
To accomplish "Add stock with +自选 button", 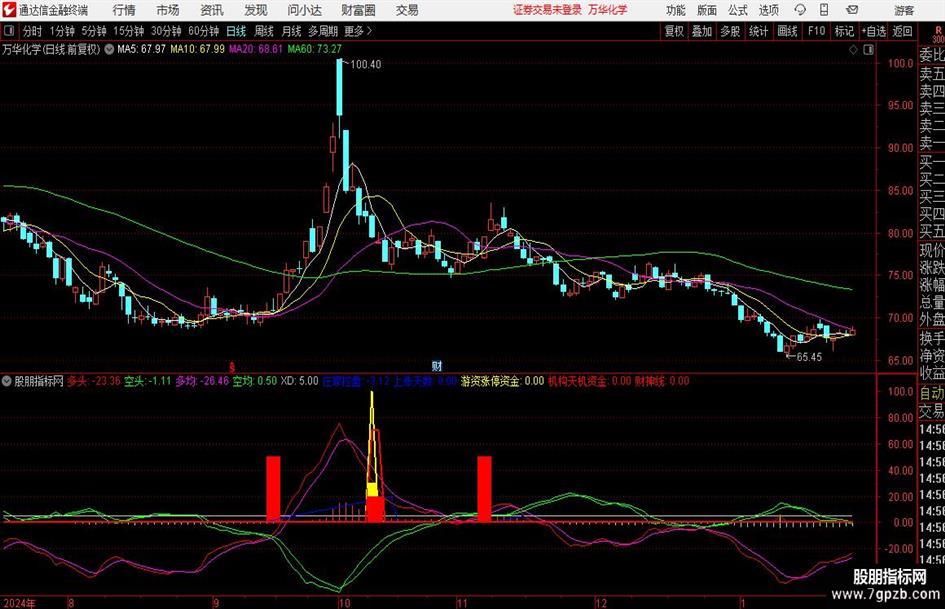I will tap(874, 31).
